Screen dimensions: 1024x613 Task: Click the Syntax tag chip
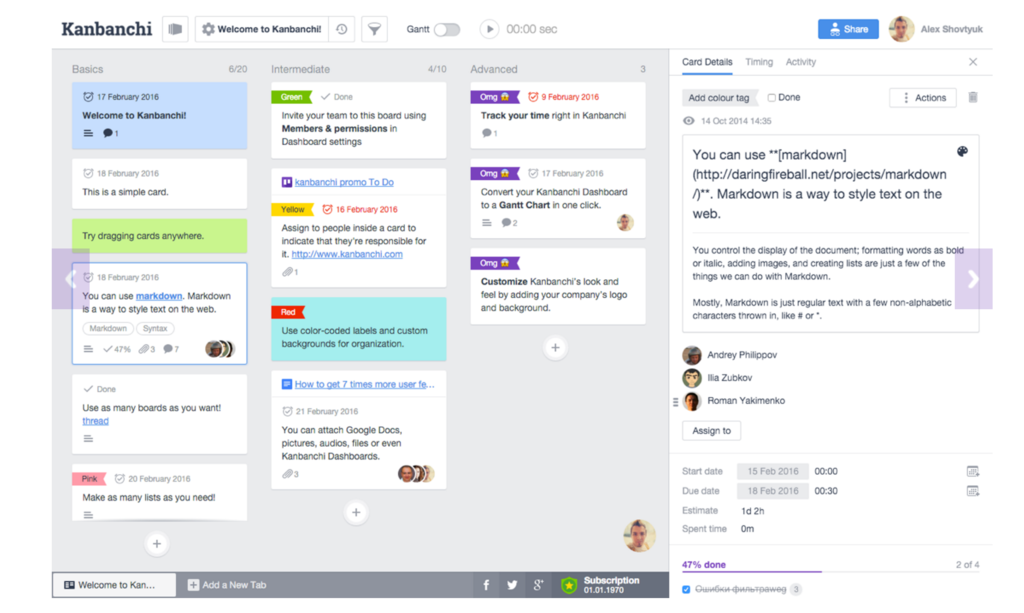point(155,328)
